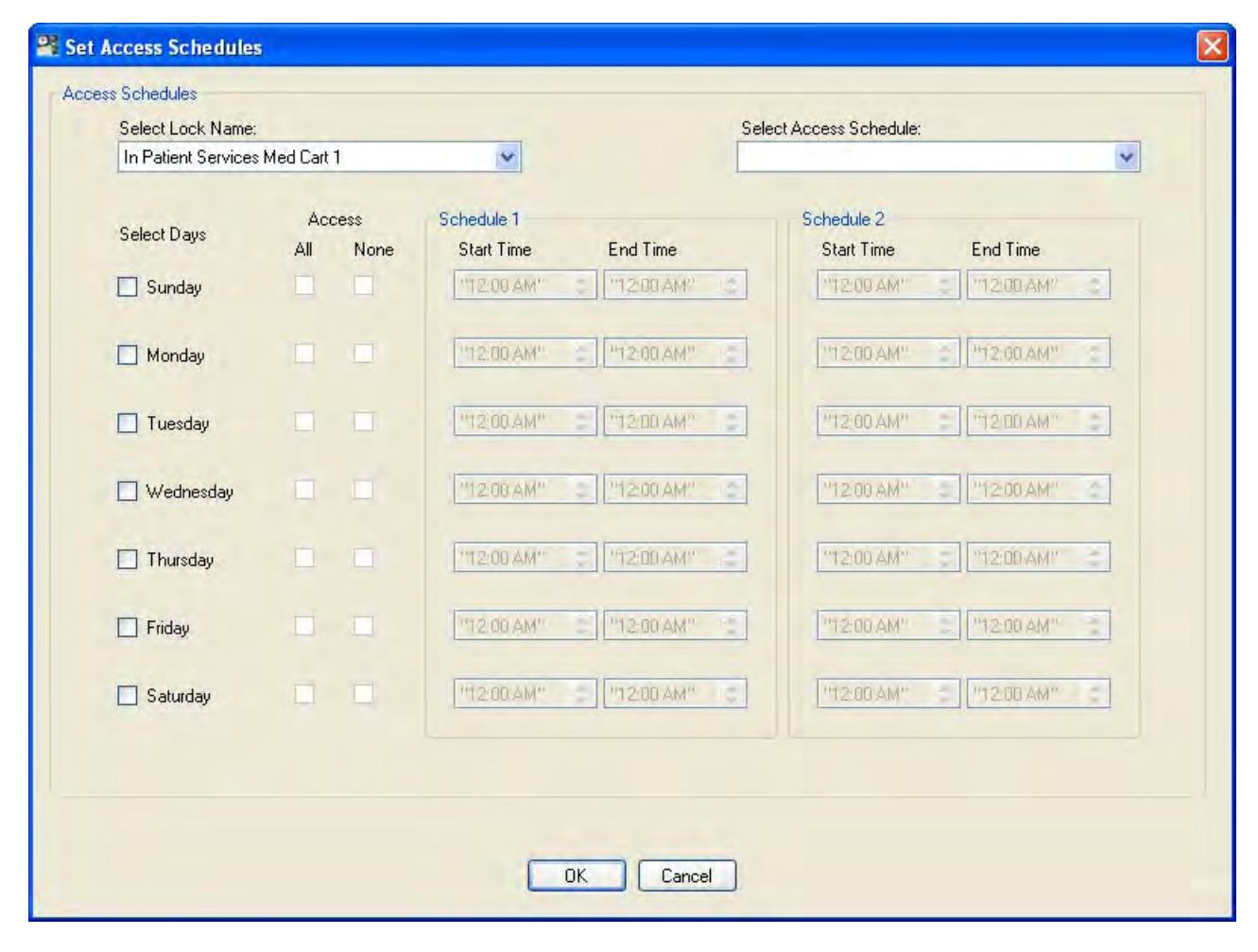Check Access All box for Saturday

click(304, 693)
